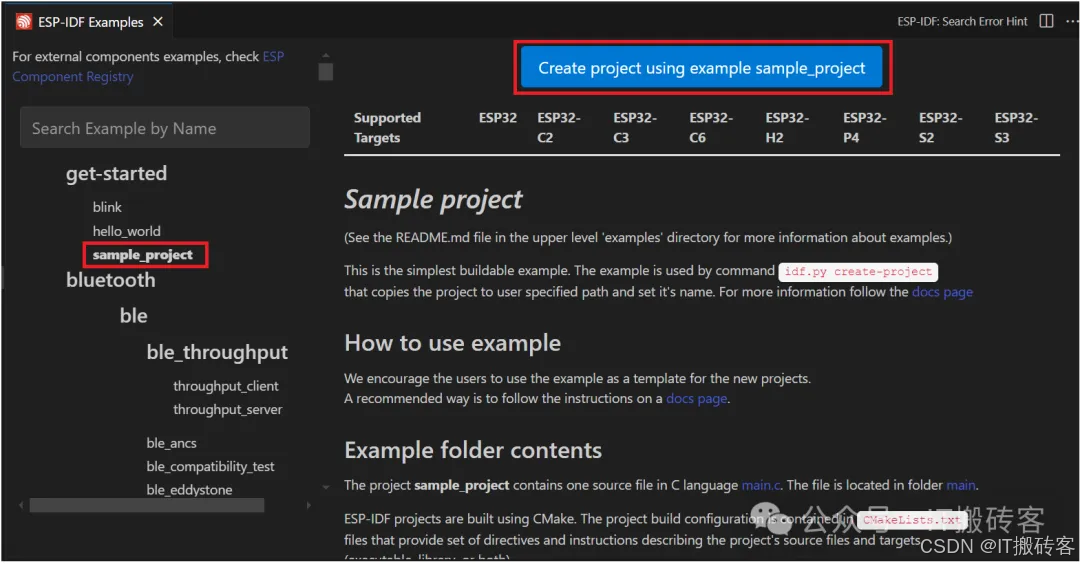Click the horizontal scrollbar left arrow
This screenshot has width=1080, height=564.
tap(21, 505)
